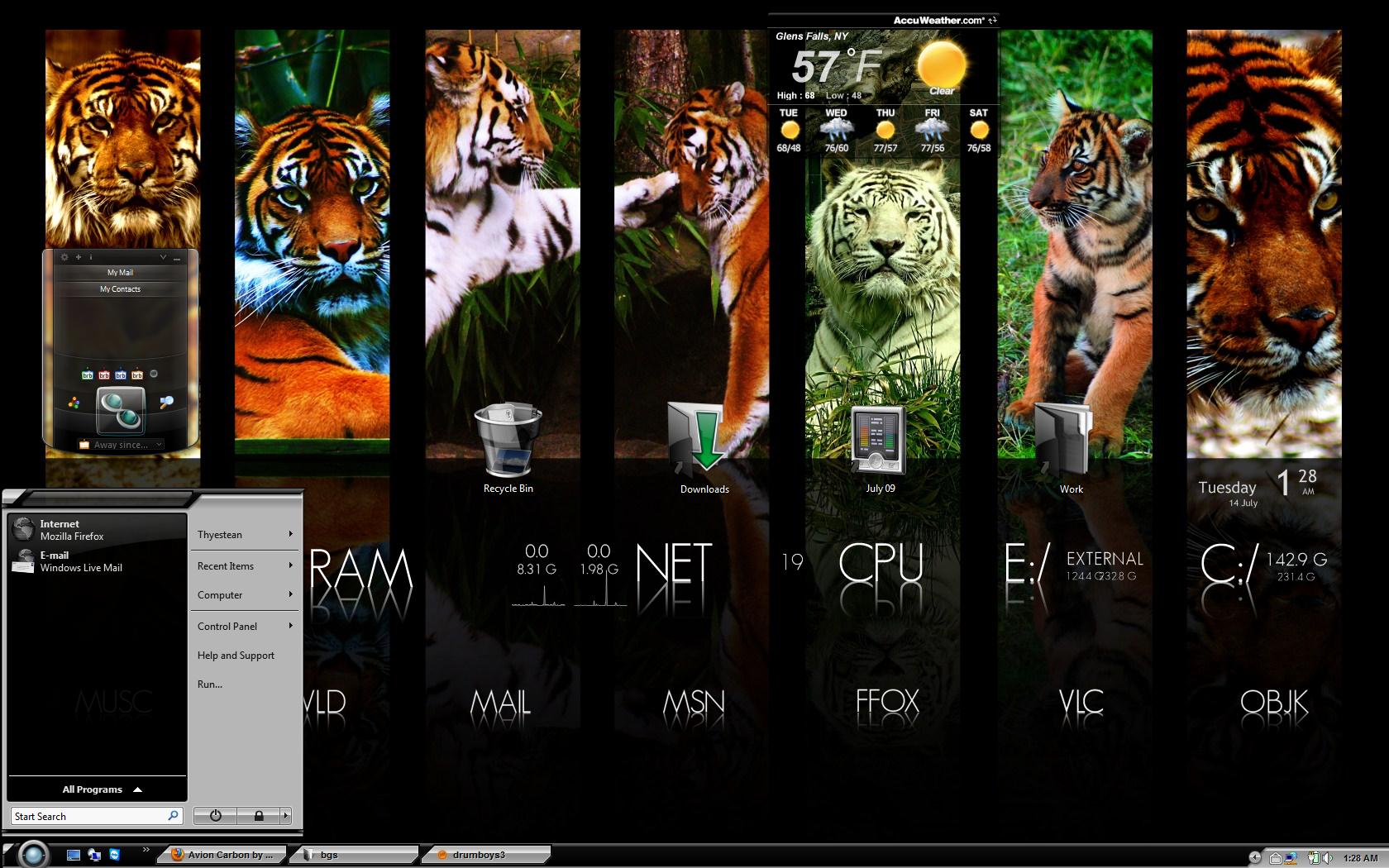The height and width of the screenshot is (868, 1389).
Task: Click the power button in Start menu
Action: pyautogui.click(x=216, y=816)
